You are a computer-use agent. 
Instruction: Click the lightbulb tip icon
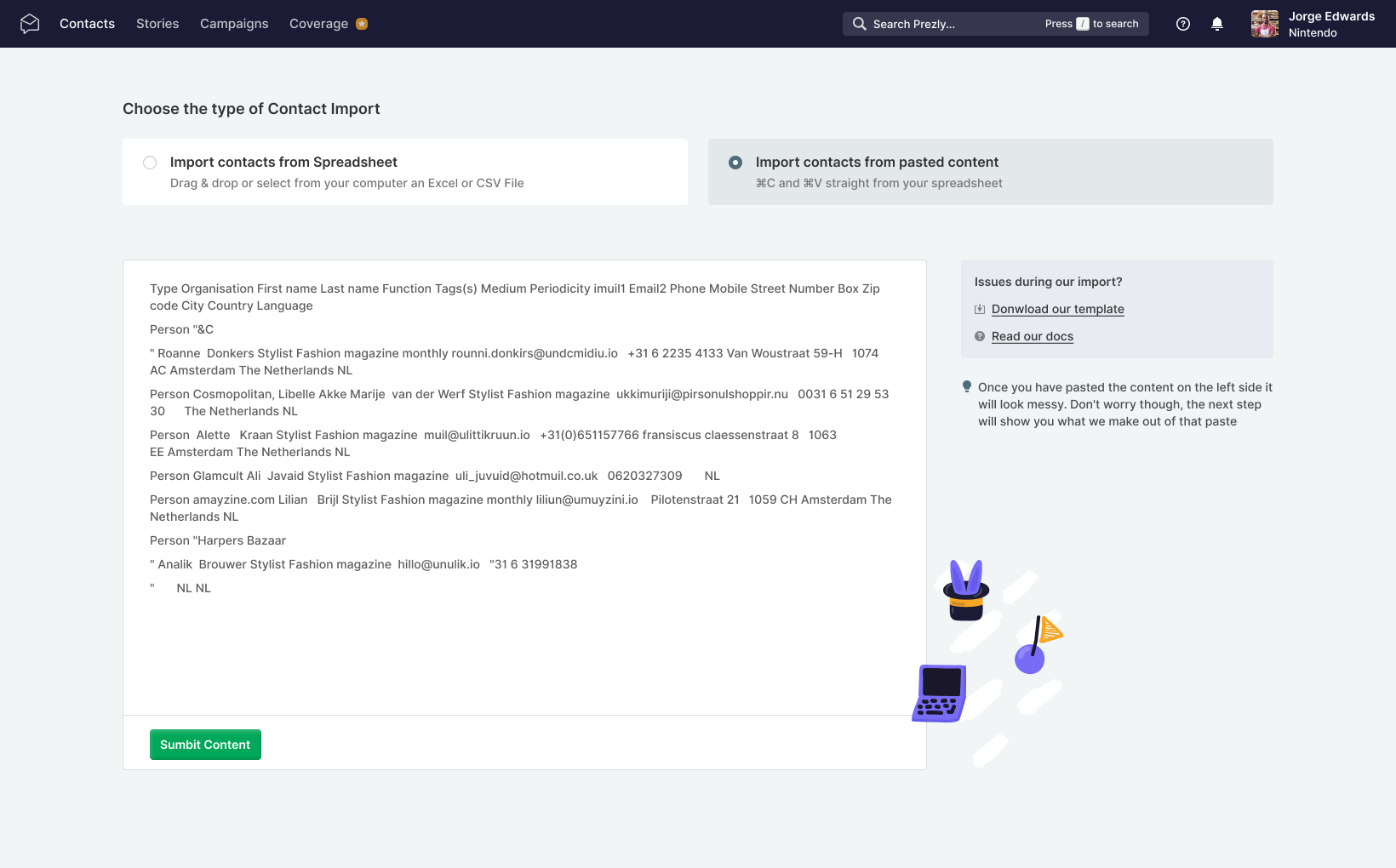pyautogui.click(x=966, y=386)
